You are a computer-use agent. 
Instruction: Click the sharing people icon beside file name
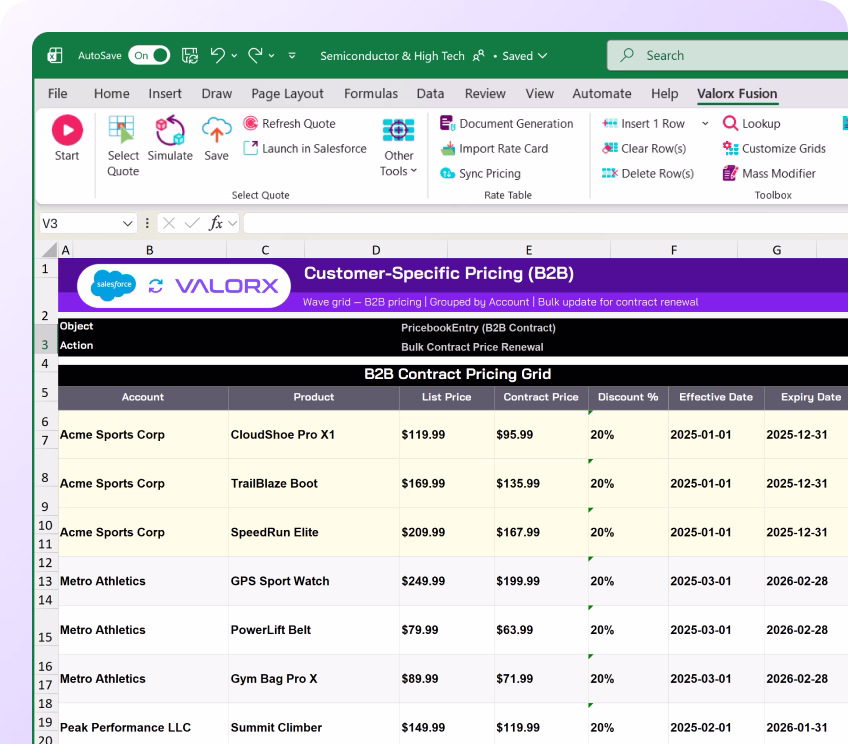(x=479, y=56)
